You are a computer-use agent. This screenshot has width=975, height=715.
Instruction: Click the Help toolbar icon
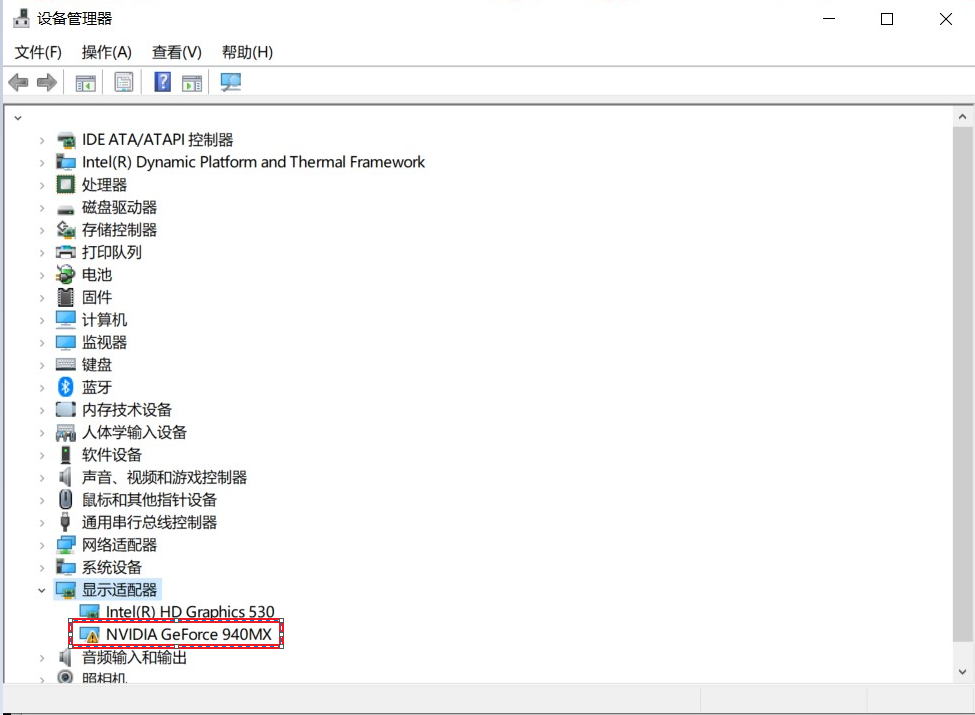pos(162,82)
